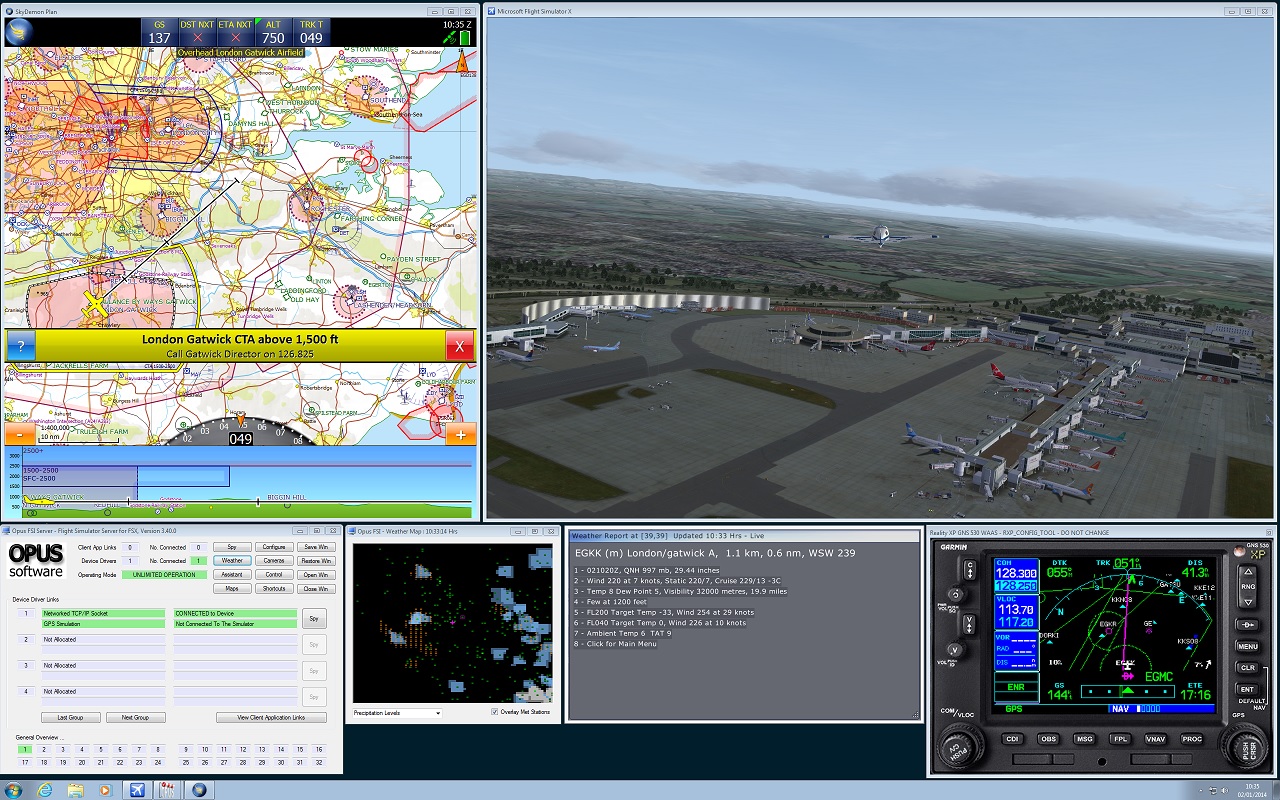
Task: Select the DST NXT instrument tile
Action: [x=197, y=32]
